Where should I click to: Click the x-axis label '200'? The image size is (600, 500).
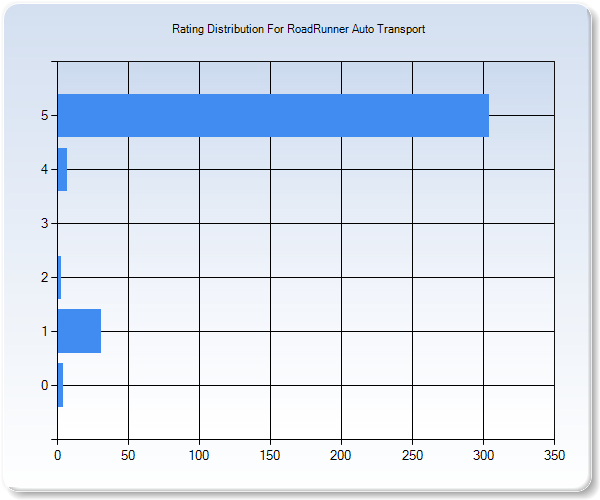point(341,455)
